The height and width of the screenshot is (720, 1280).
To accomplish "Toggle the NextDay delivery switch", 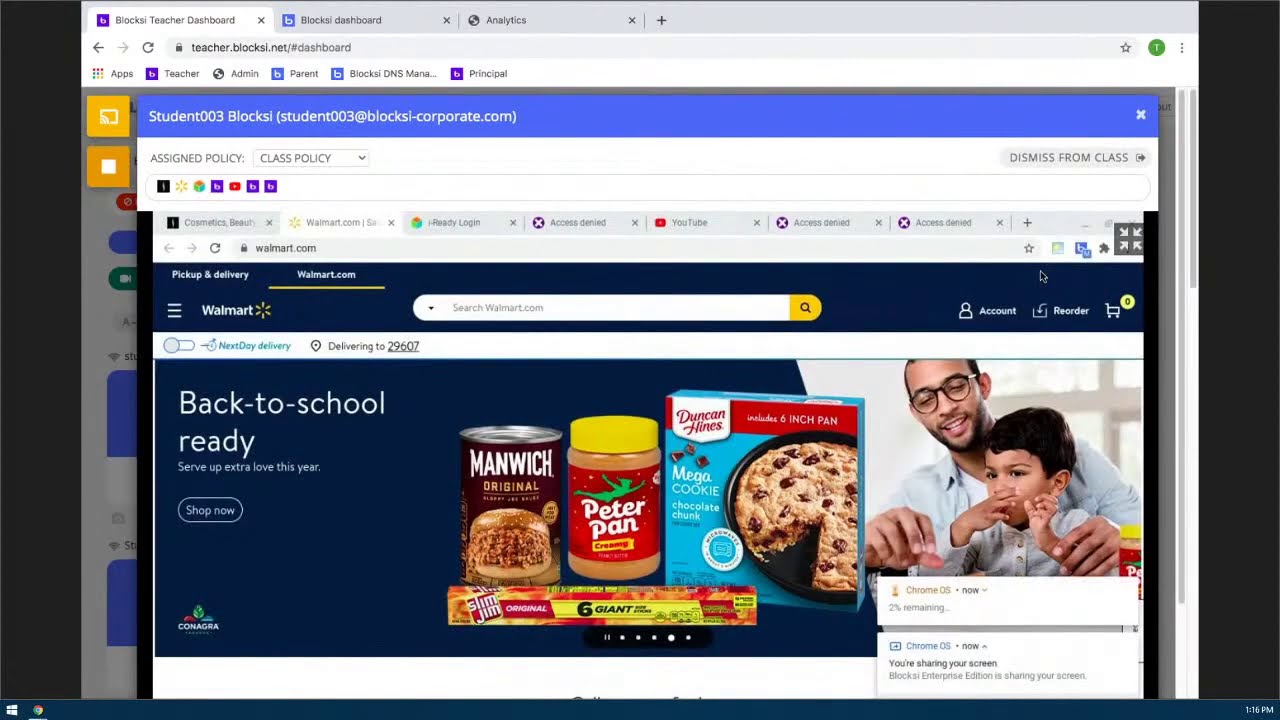I will [x=179, y=345].
